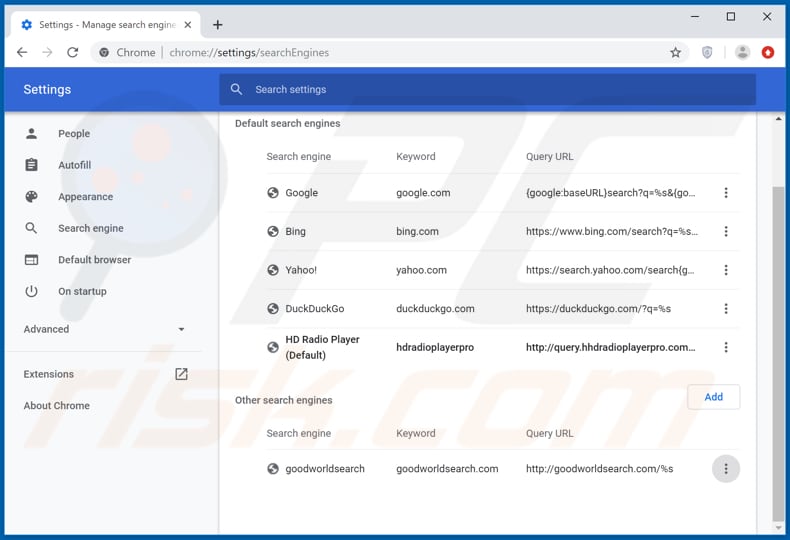
Task: Open Extensions external link icon
Action: tap(181, 374)
